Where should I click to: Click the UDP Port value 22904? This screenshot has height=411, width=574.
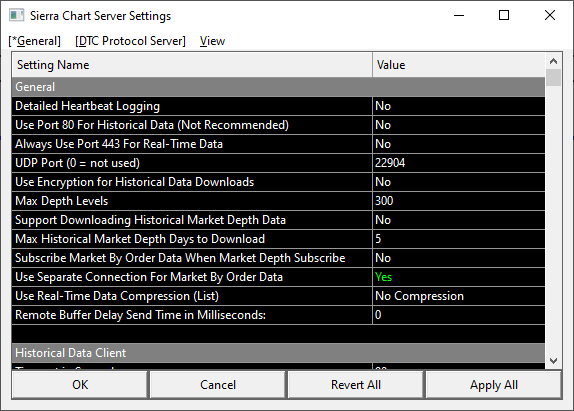click(x=459, y=163)
